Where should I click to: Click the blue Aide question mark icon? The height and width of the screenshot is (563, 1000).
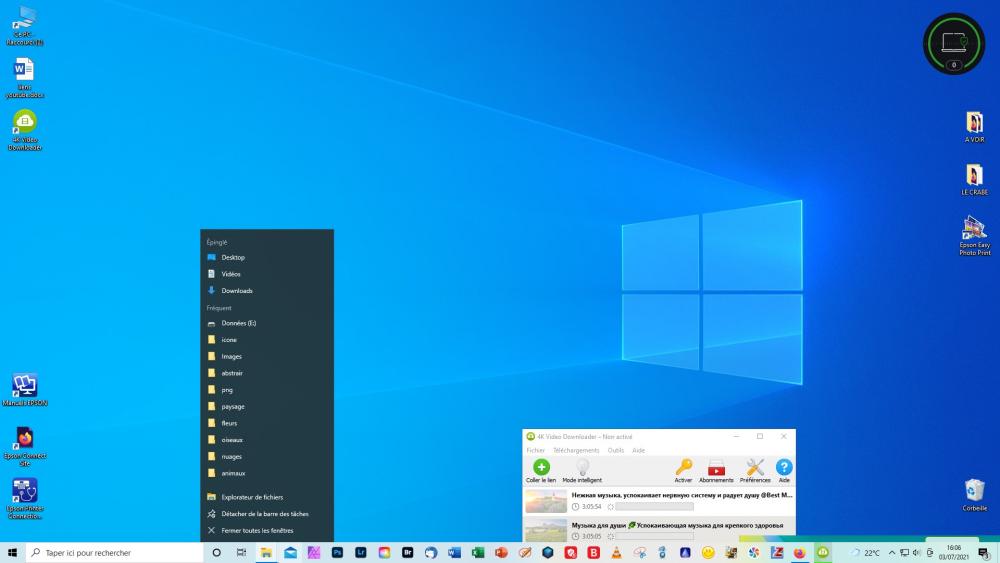coord(784,468)
